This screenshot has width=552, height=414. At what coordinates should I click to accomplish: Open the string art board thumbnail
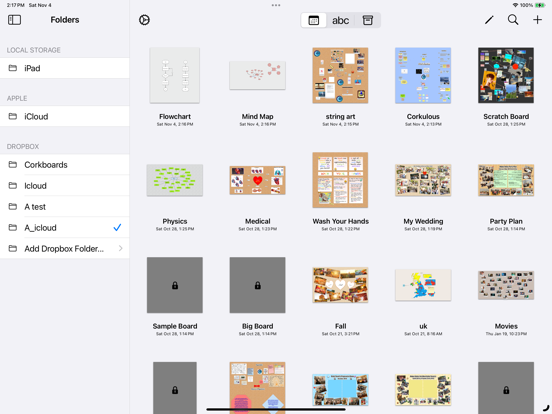tap(340, 75)
